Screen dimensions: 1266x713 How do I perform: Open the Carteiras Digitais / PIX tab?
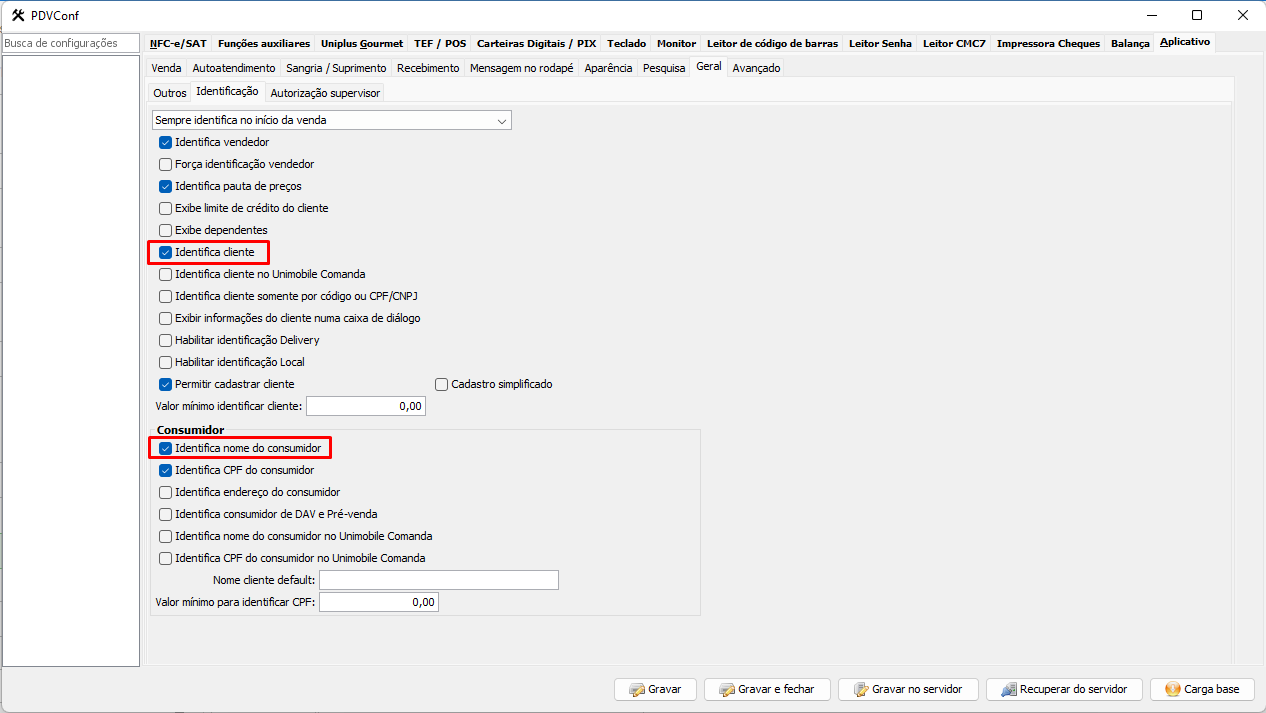(536, 44)
